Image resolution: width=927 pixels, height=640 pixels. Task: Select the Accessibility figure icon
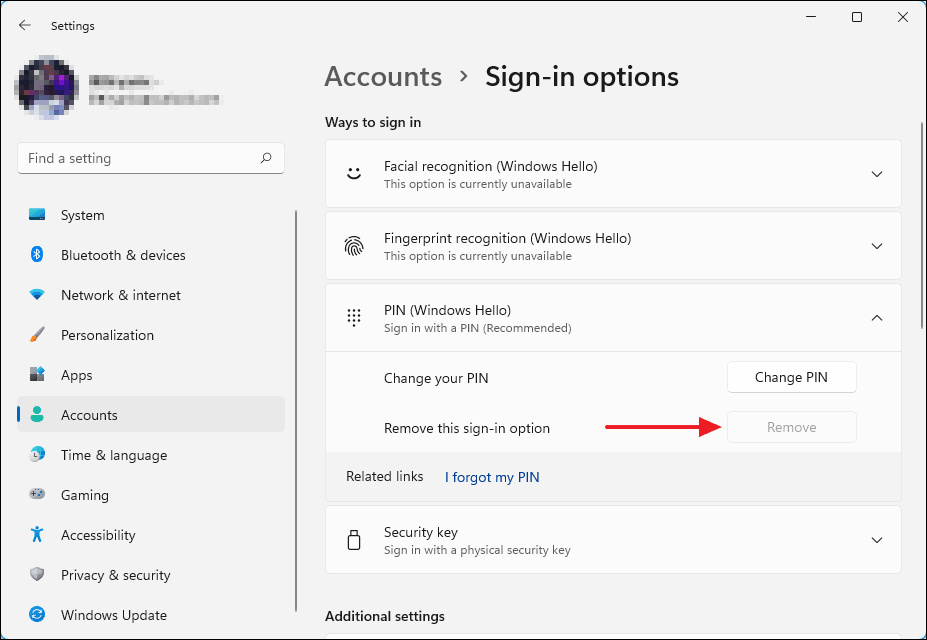[x=37, y=534]
